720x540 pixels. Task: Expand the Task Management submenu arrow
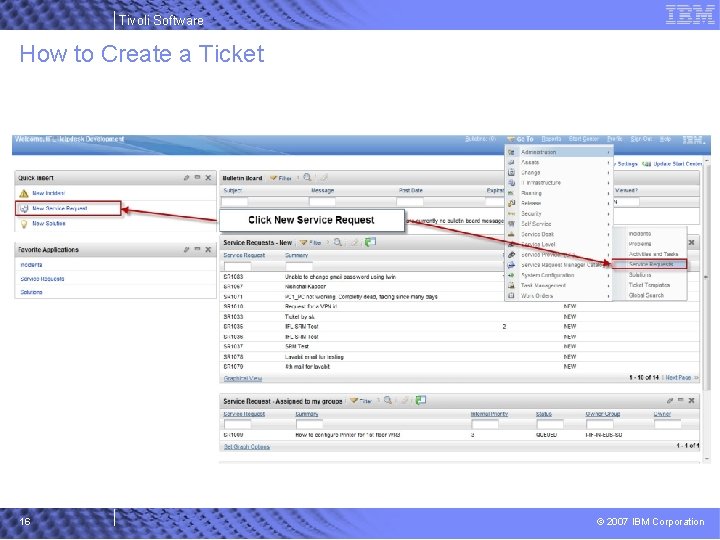coord(608,286)
